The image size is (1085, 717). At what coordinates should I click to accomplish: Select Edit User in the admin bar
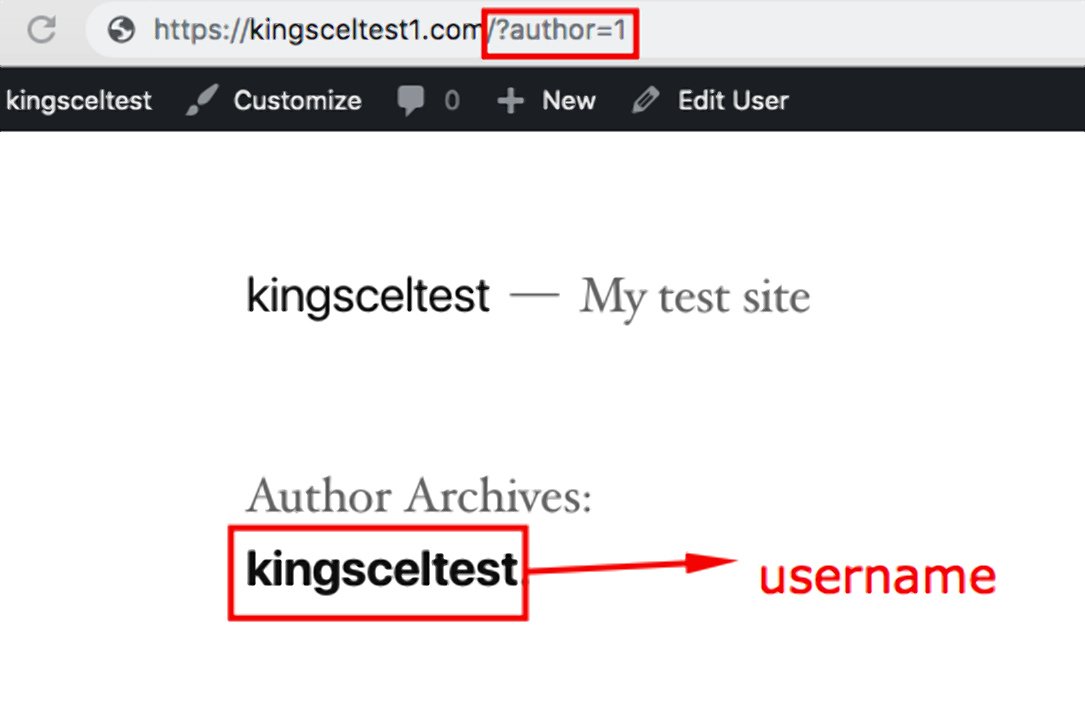click(733, 100)
